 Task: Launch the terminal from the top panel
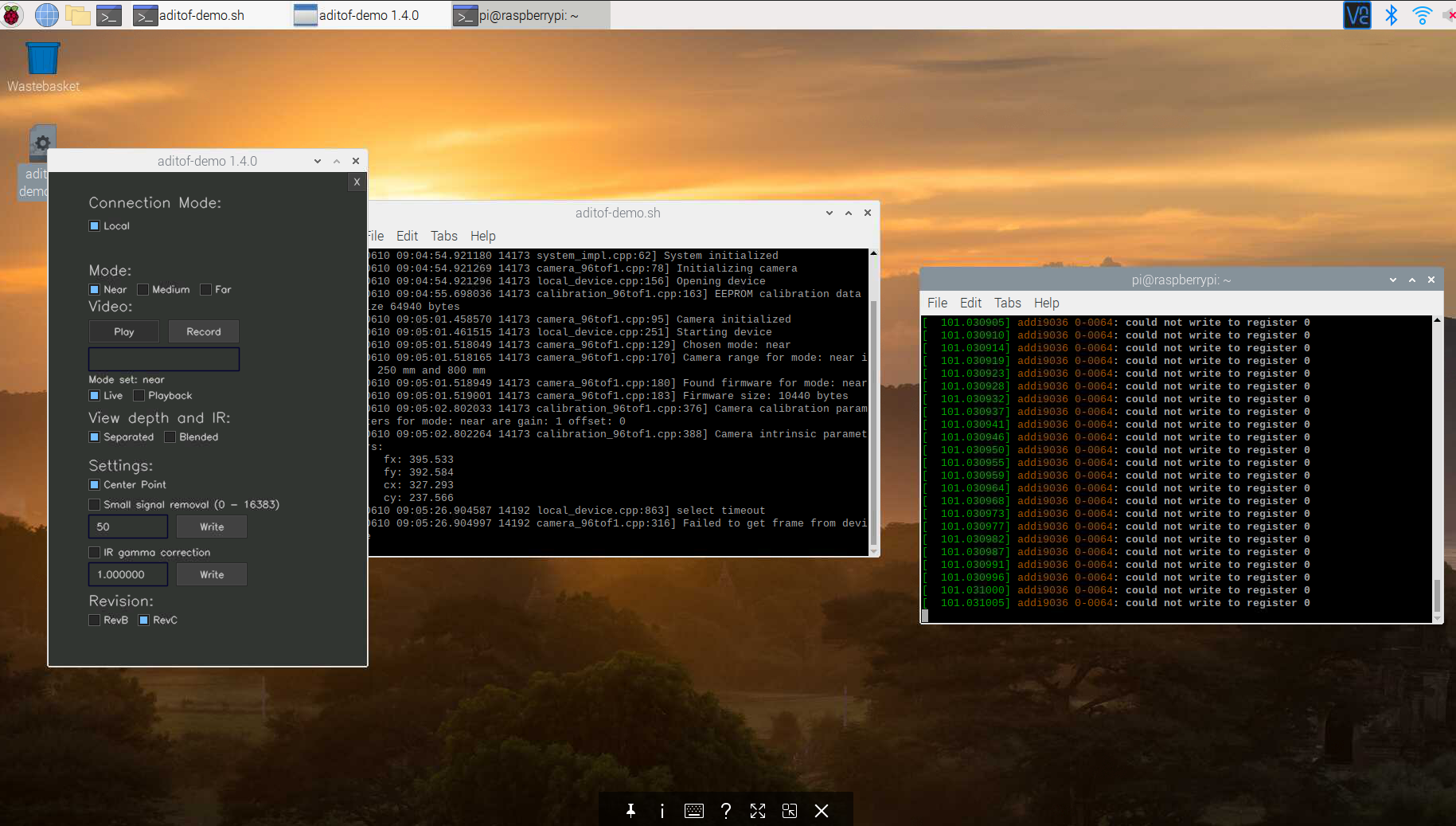coord(109,14)
